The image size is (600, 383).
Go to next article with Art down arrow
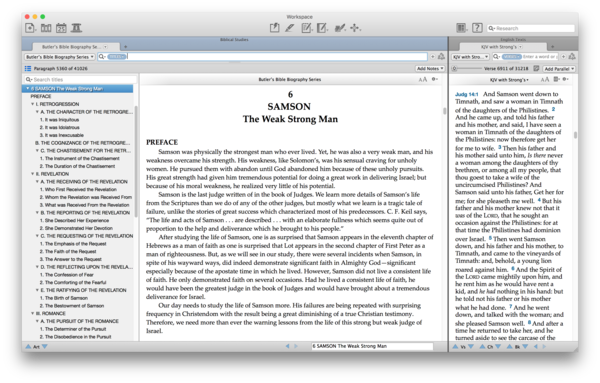[x=45, y=347]
